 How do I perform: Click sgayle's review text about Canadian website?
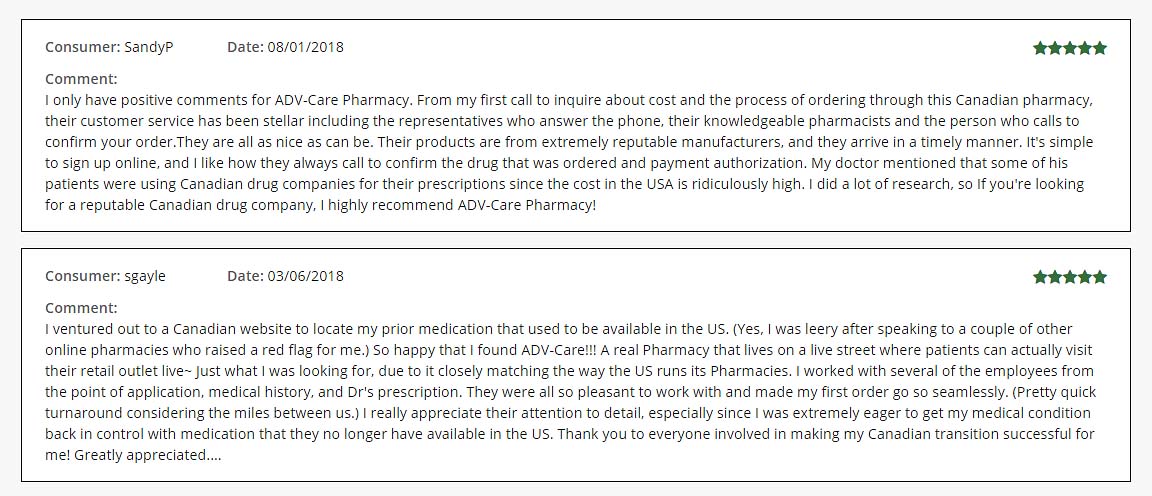[x=570, y=392]
